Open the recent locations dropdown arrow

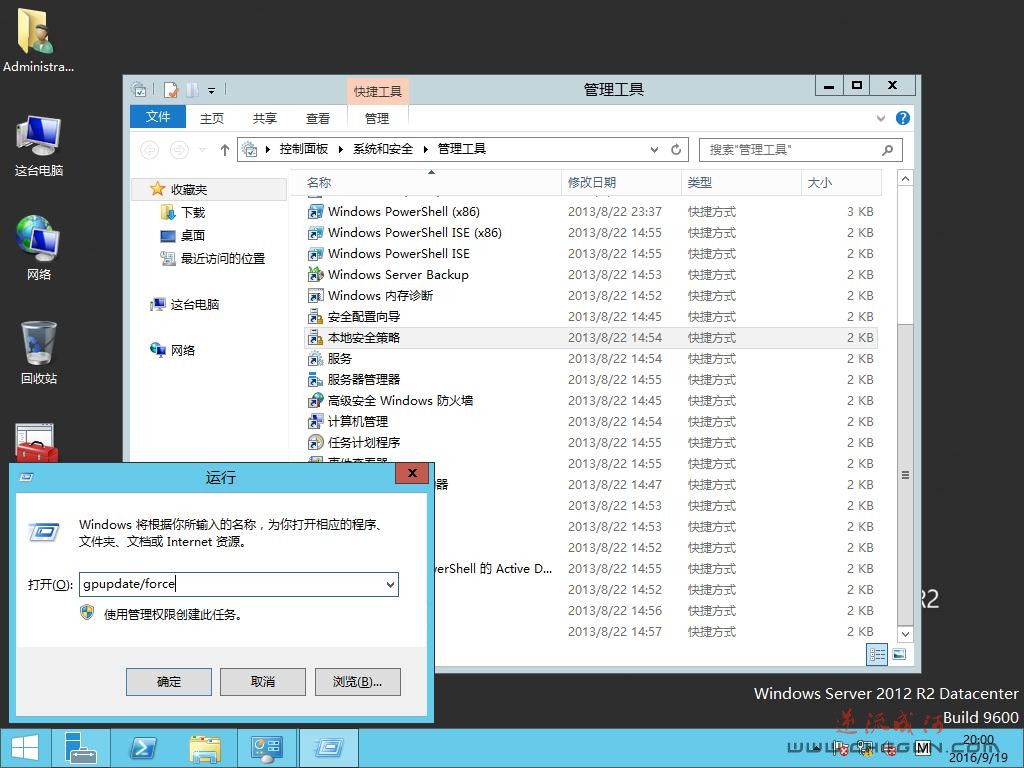coord(202,150)
